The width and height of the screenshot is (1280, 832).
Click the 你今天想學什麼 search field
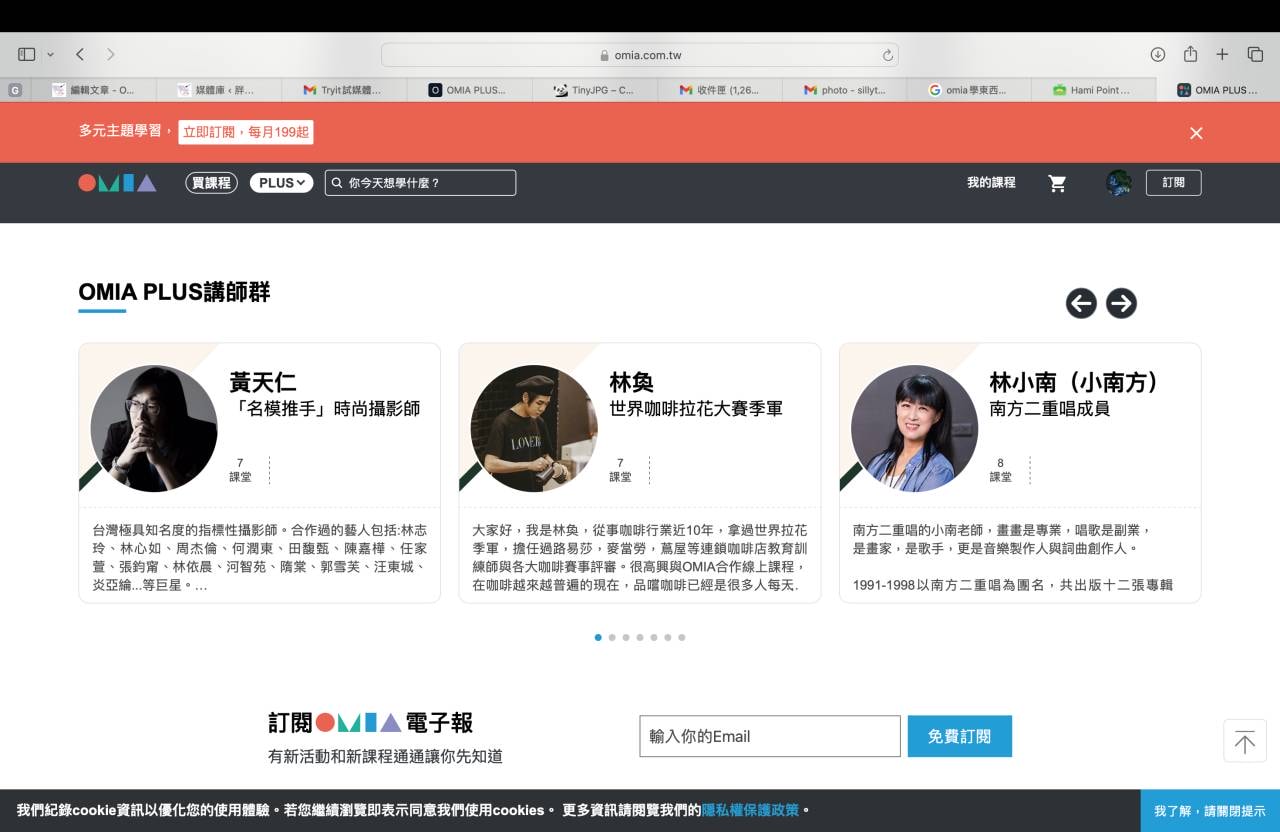[x=420, y=183]
